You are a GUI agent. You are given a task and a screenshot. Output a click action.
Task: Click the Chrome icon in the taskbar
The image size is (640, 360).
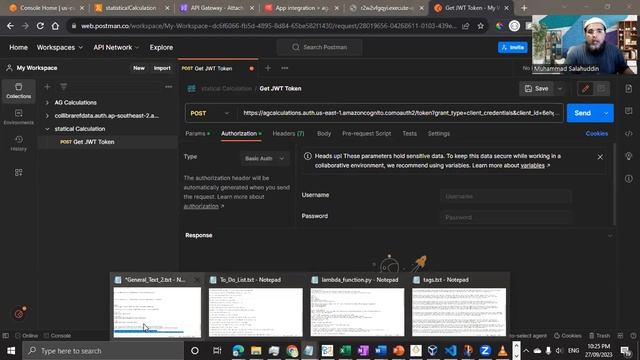click(292, 351)
